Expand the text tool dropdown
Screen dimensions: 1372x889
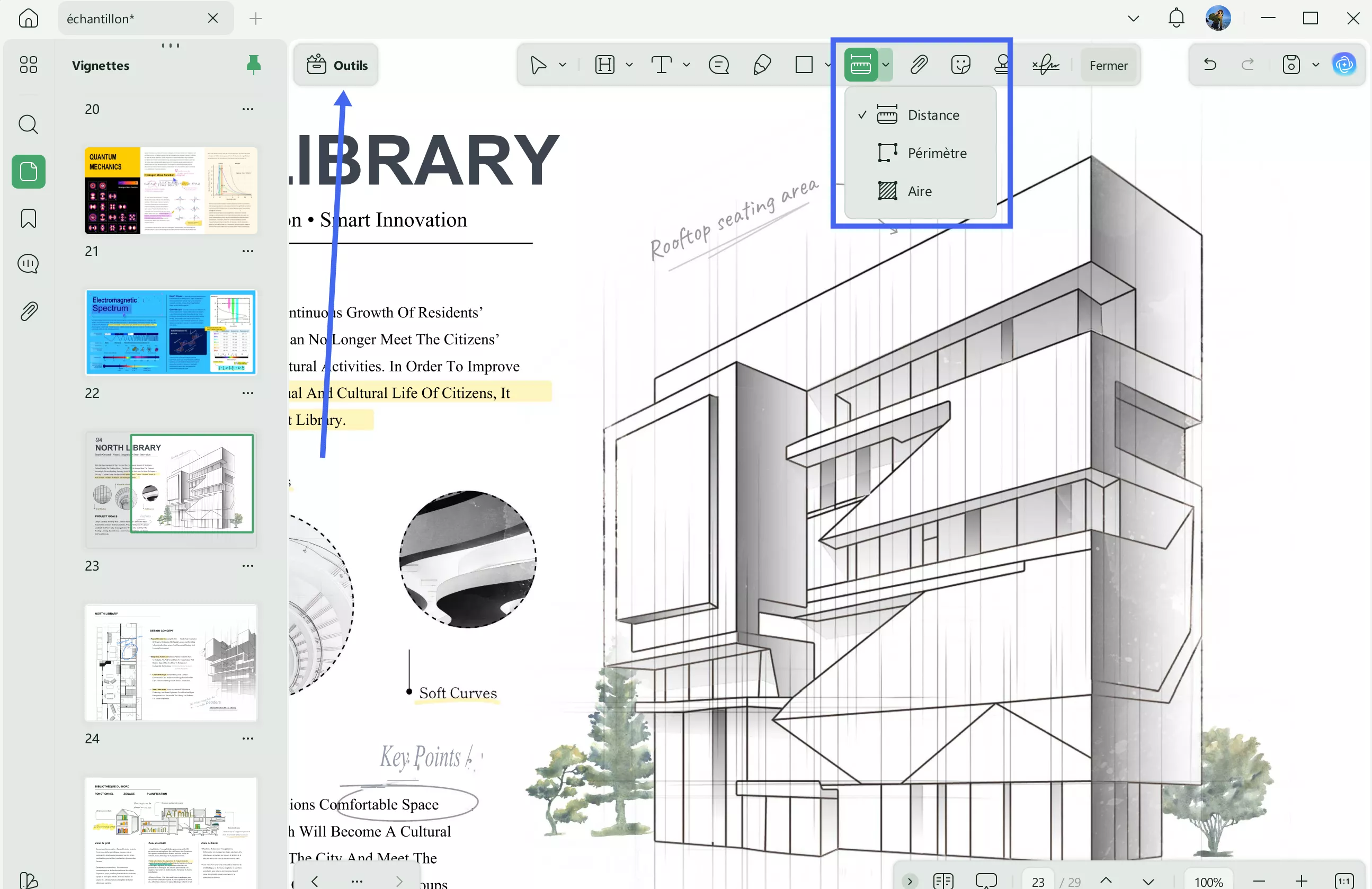(x=686, y=65)
